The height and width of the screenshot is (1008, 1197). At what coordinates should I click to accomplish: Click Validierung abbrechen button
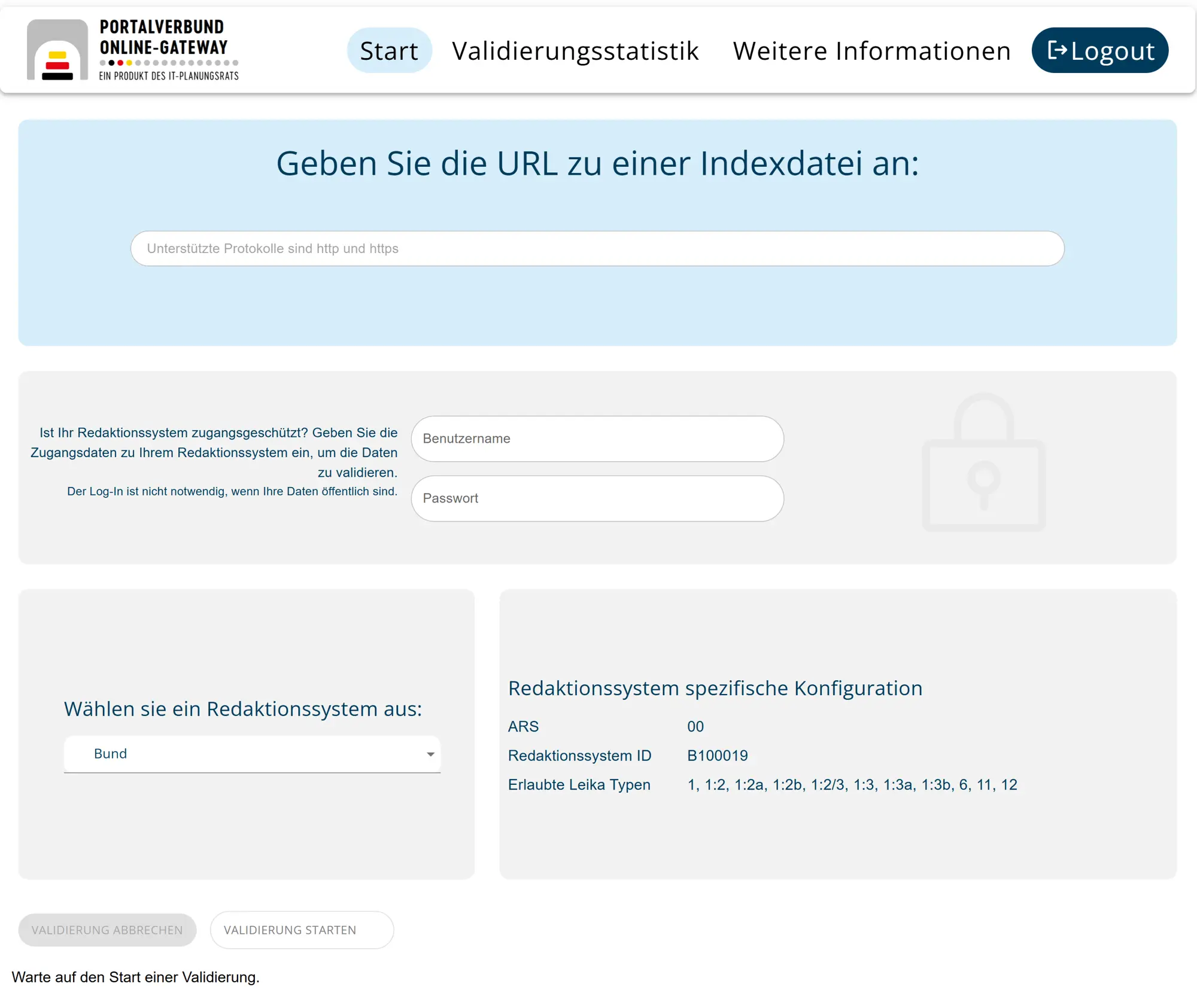107,930
